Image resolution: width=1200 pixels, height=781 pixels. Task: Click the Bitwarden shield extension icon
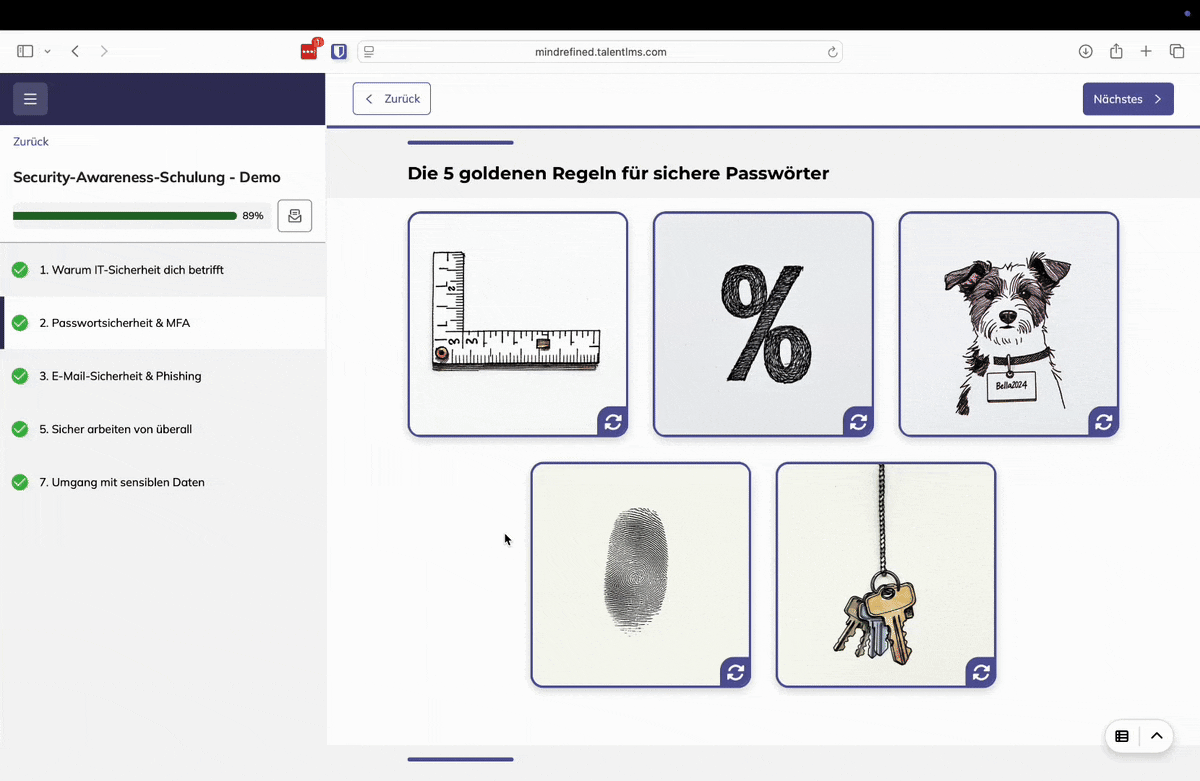point(339,52)
